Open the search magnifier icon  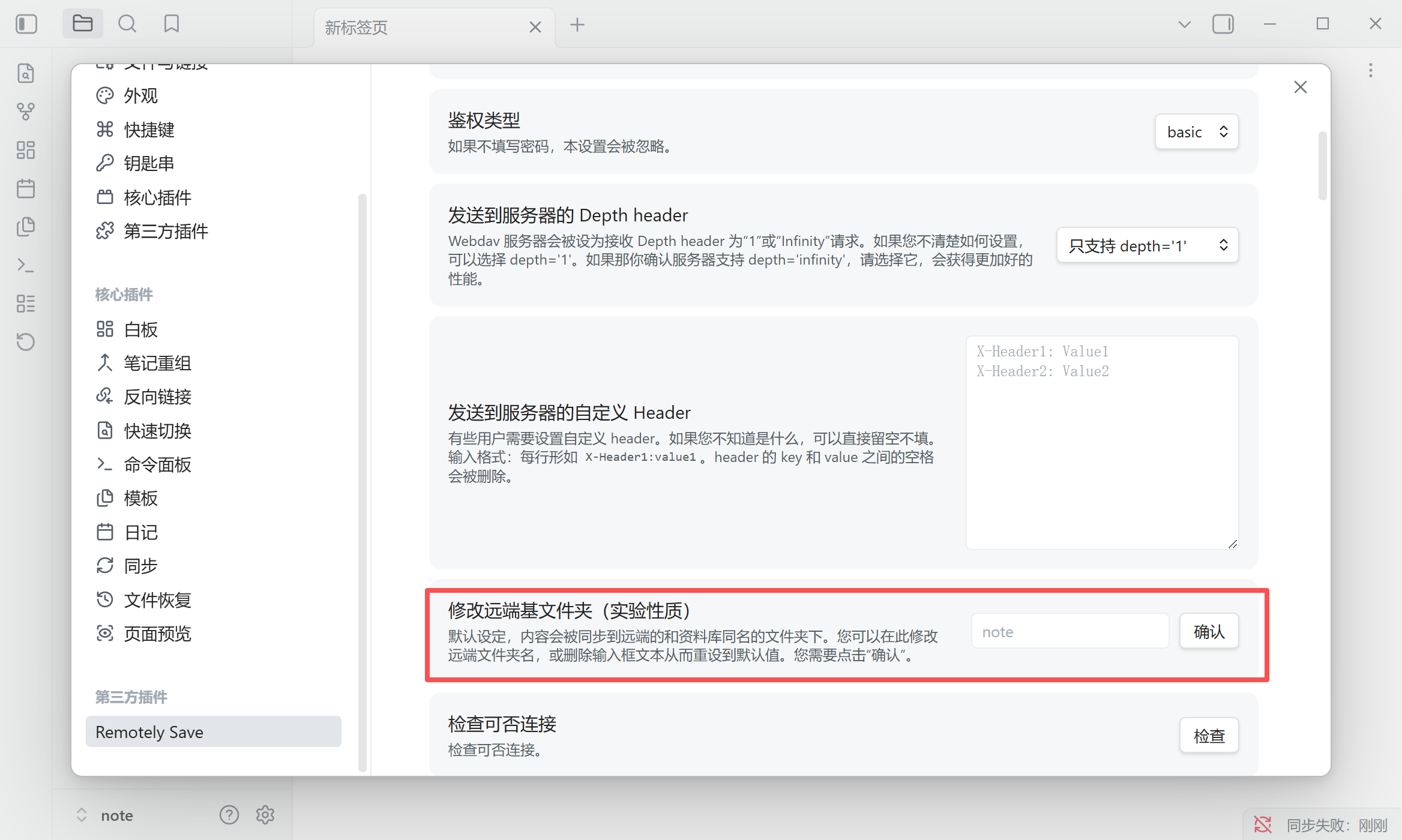coord(127,24)
